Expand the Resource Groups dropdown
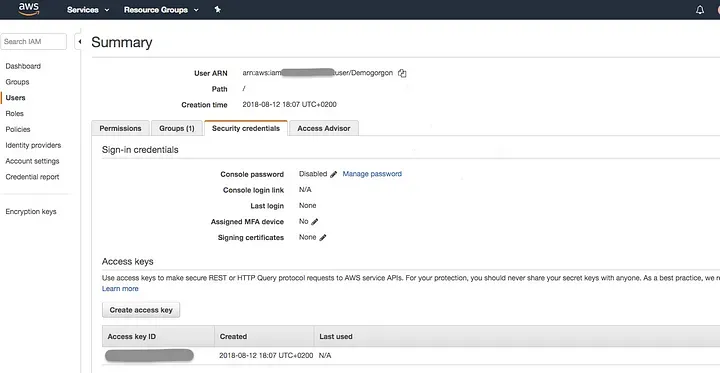720x373 pixels. pyautogui.click(x=161, y=10)
